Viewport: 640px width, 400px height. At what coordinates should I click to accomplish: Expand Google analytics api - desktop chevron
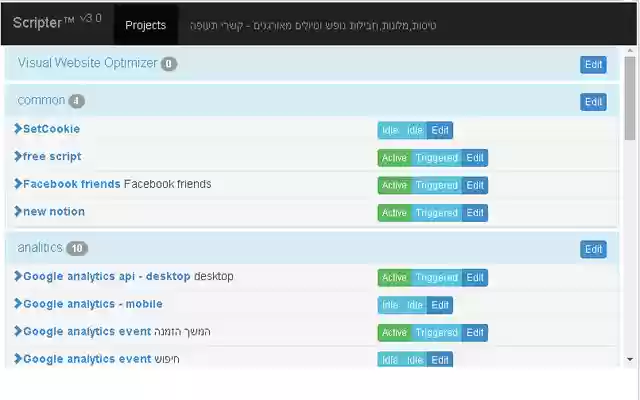[18, 276]
